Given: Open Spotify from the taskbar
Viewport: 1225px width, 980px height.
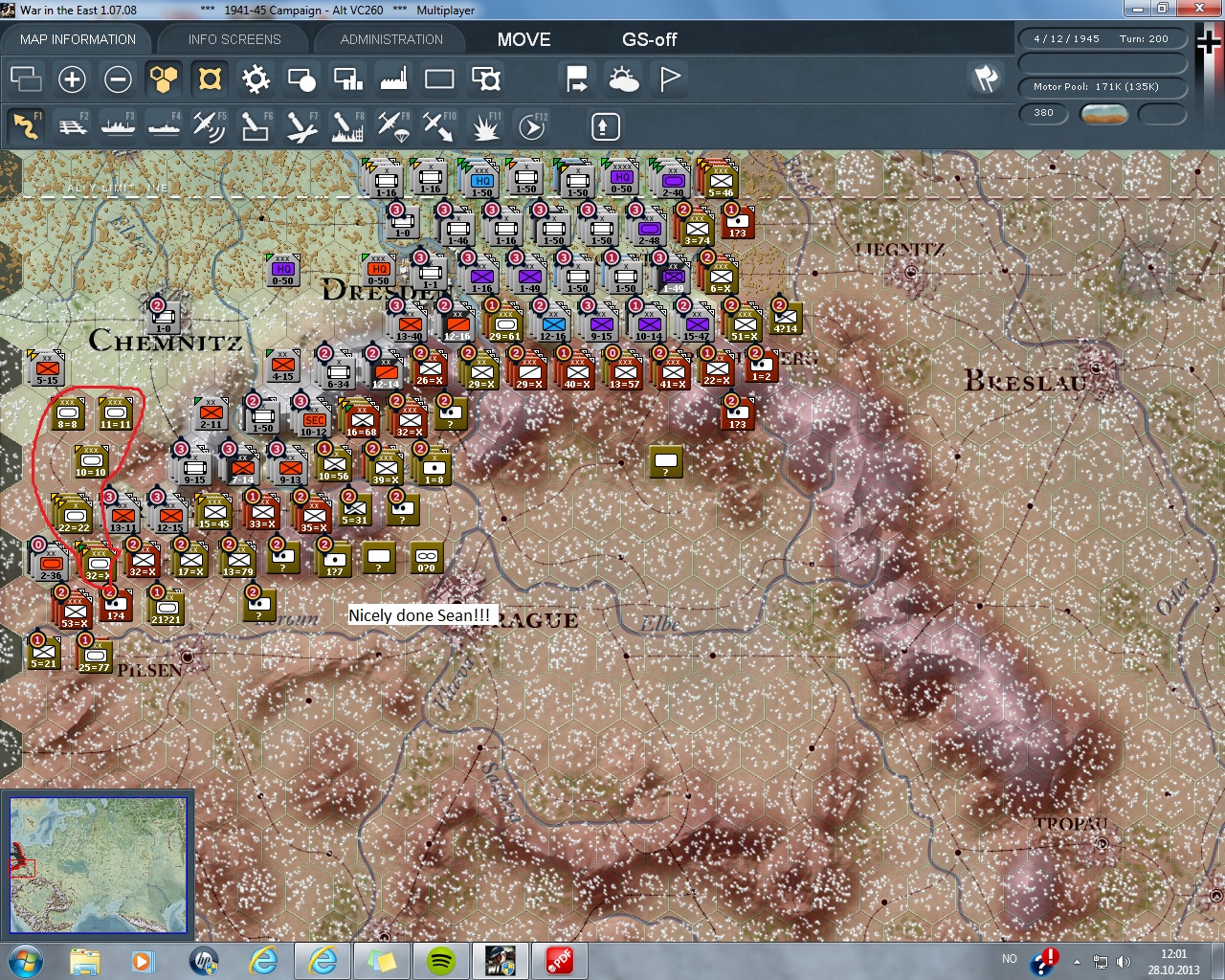Looking at the screenshot, I should pyautogui.click(x=440, y=960).
